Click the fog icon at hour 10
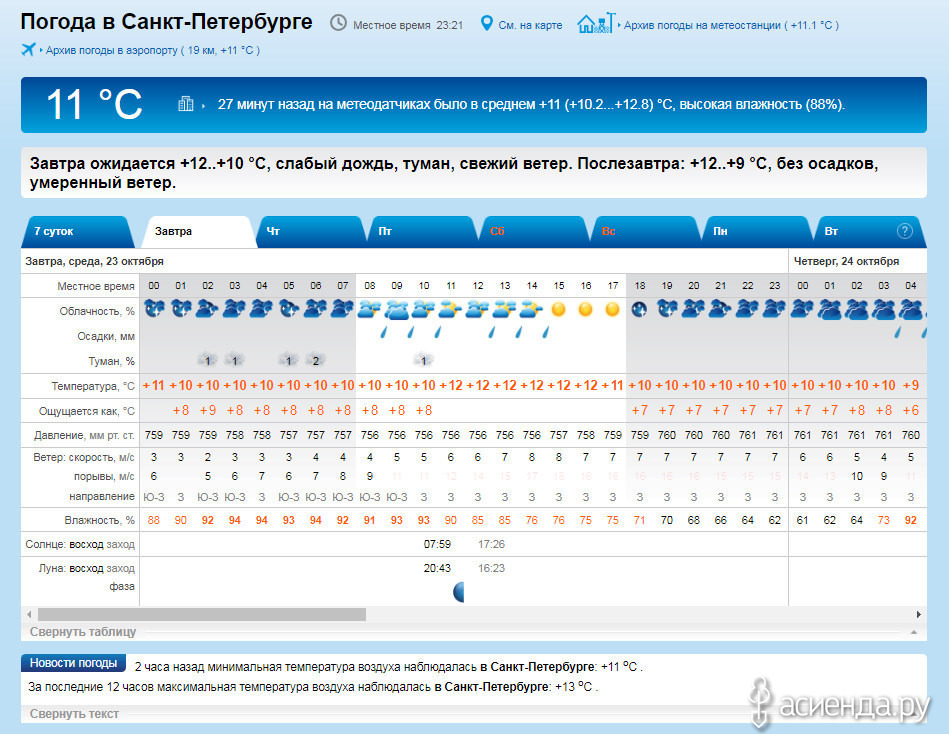 click(423, 361)
